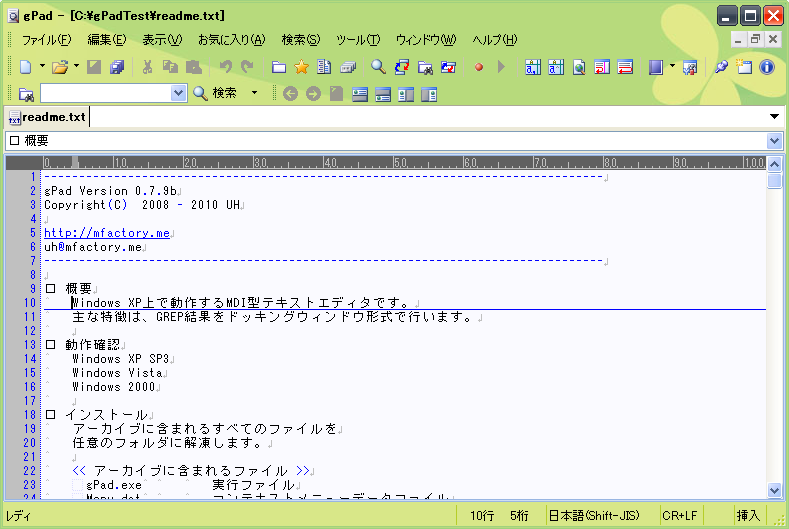This screenshot has width=789, height=529.
Task: Expand the search text combo box arrow
Action: 179,93
